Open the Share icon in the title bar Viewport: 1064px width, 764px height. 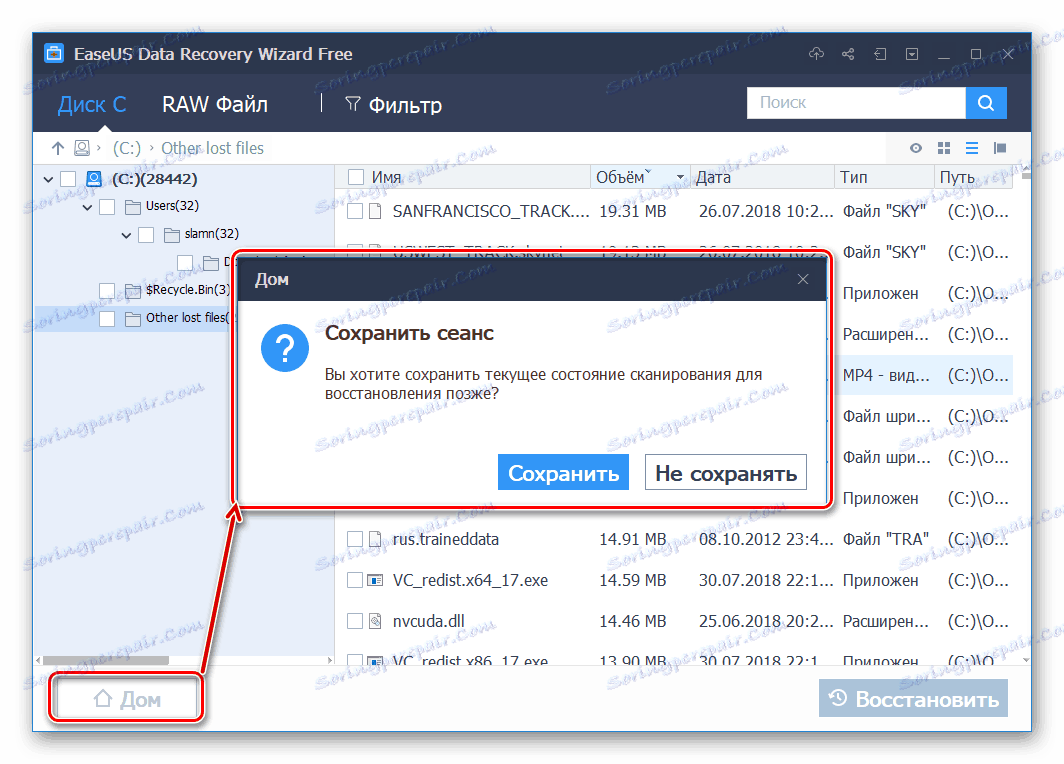[x=847, y=54]
